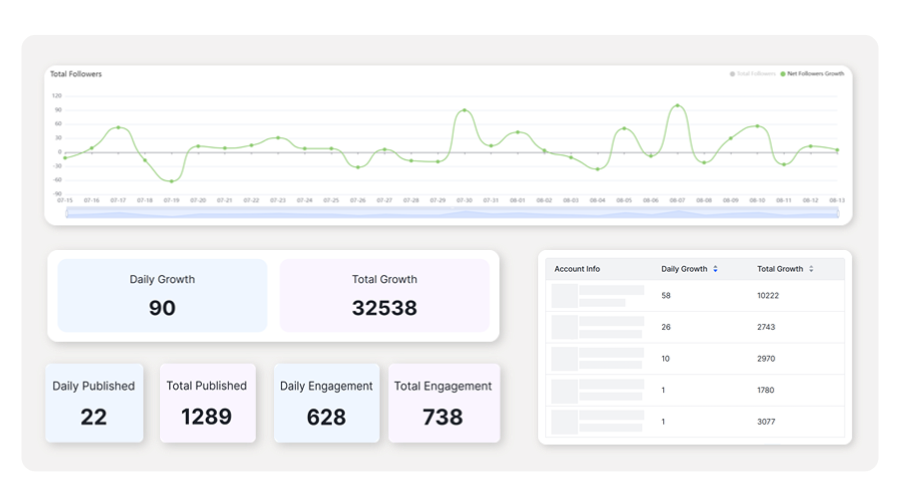Open the Total Published 1289 card
The width and height of the screenshot is (900, 500).
pyautogui.click(x=207, y=402)
